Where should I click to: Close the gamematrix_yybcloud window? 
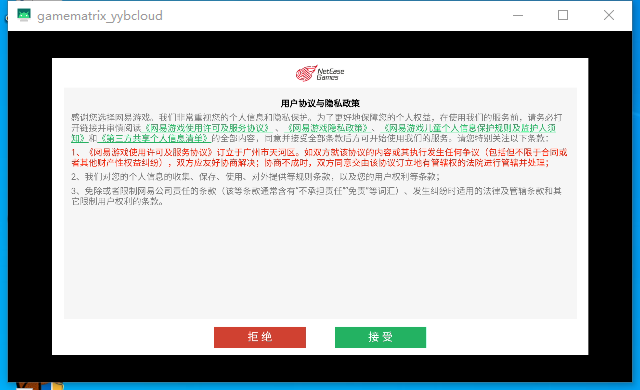point(609,15)
